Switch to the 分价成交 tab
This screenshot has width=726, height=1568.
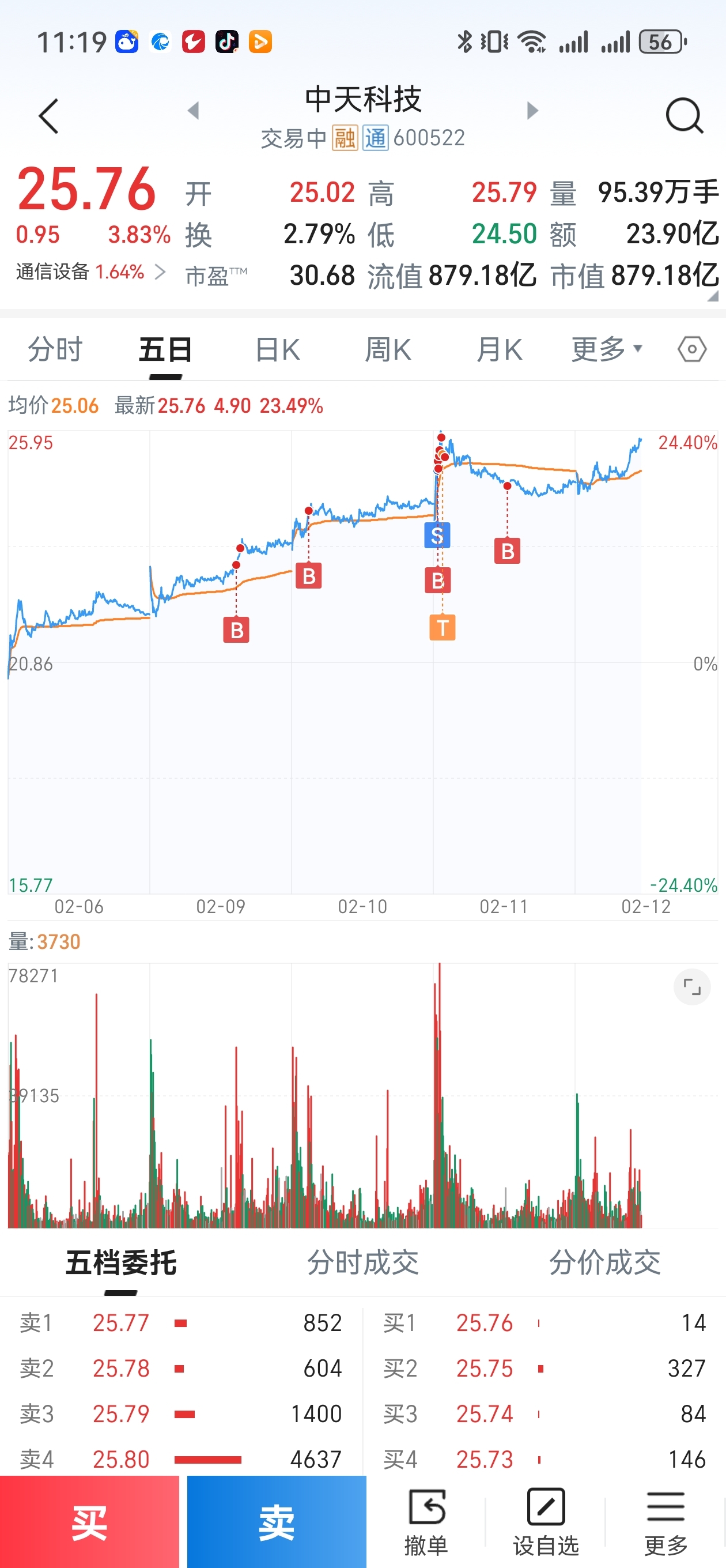pyautogui.click(x=604, y=1262)
